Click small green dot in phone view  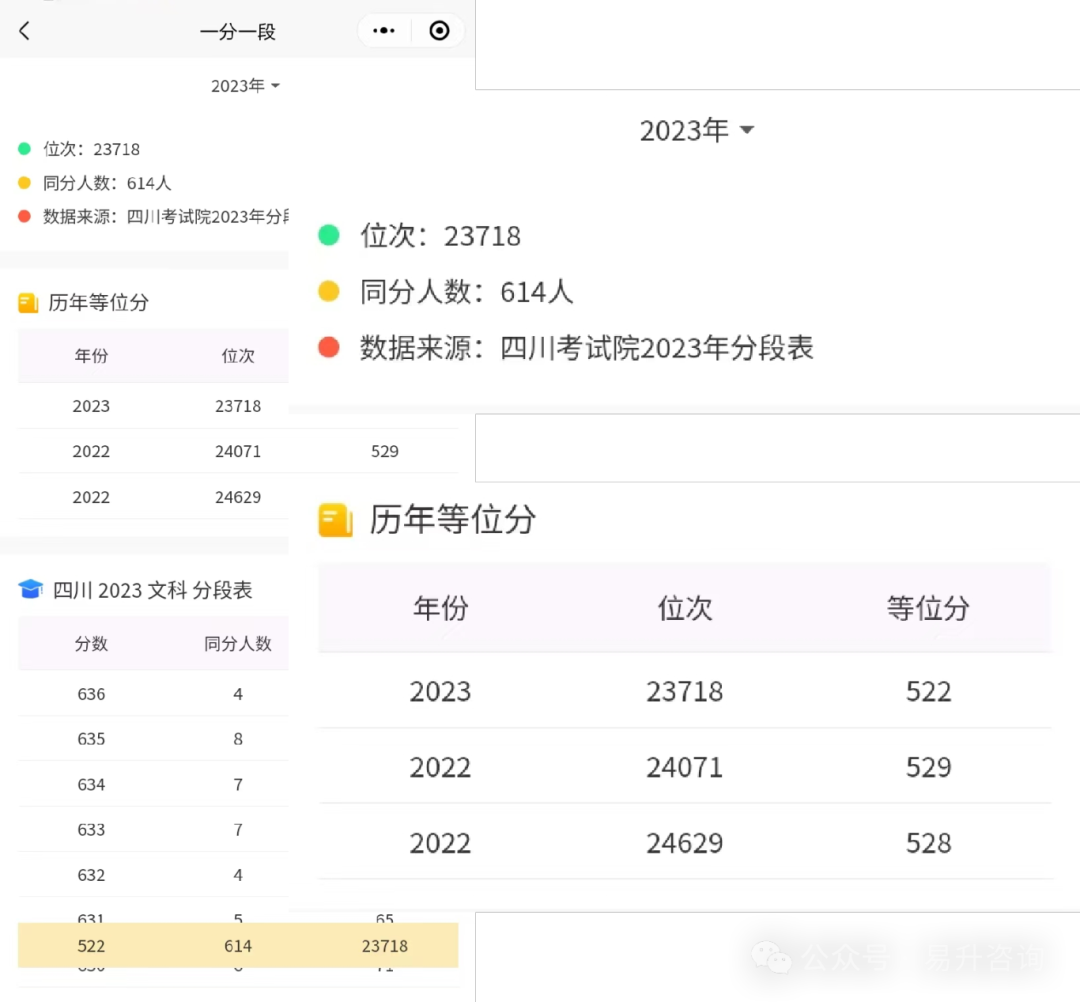click(x=24, y=149)
